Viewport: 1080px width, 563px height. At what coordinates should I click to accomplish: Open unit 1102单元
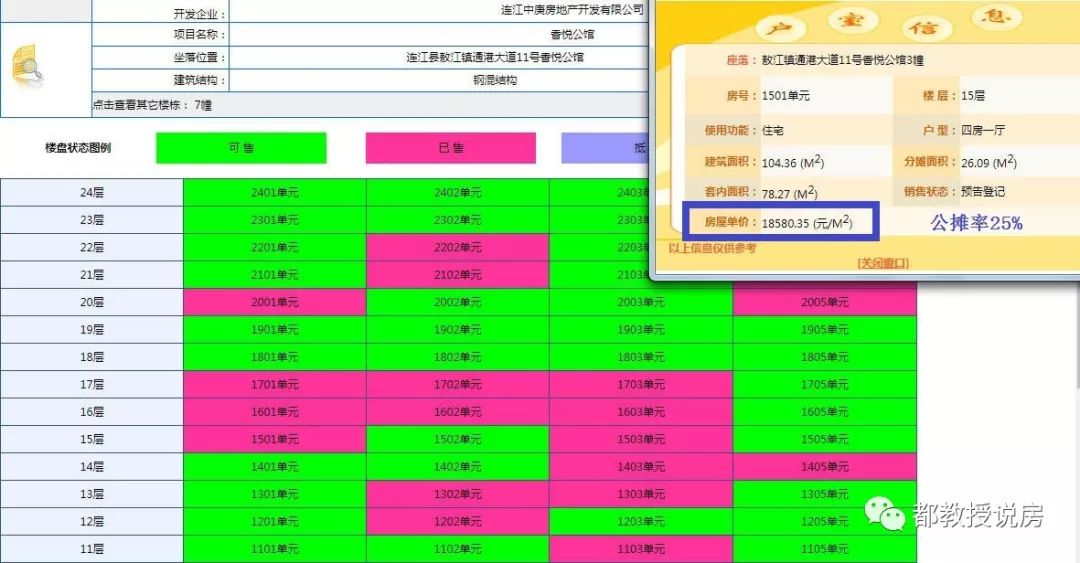[x=457, y=549]
